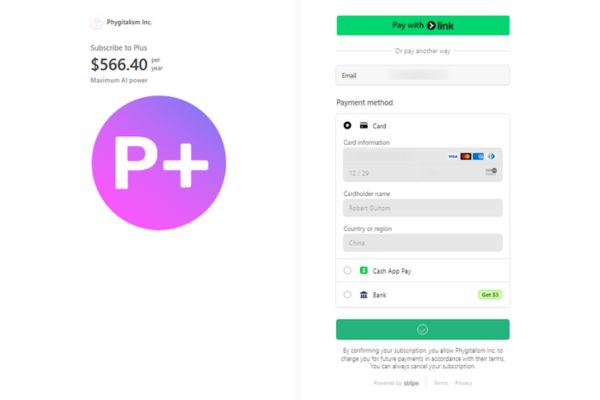The height and width of the screenshot is (400, 600).
Task: Click the Visa card brand icon
Action: click(x=453, y=157)
